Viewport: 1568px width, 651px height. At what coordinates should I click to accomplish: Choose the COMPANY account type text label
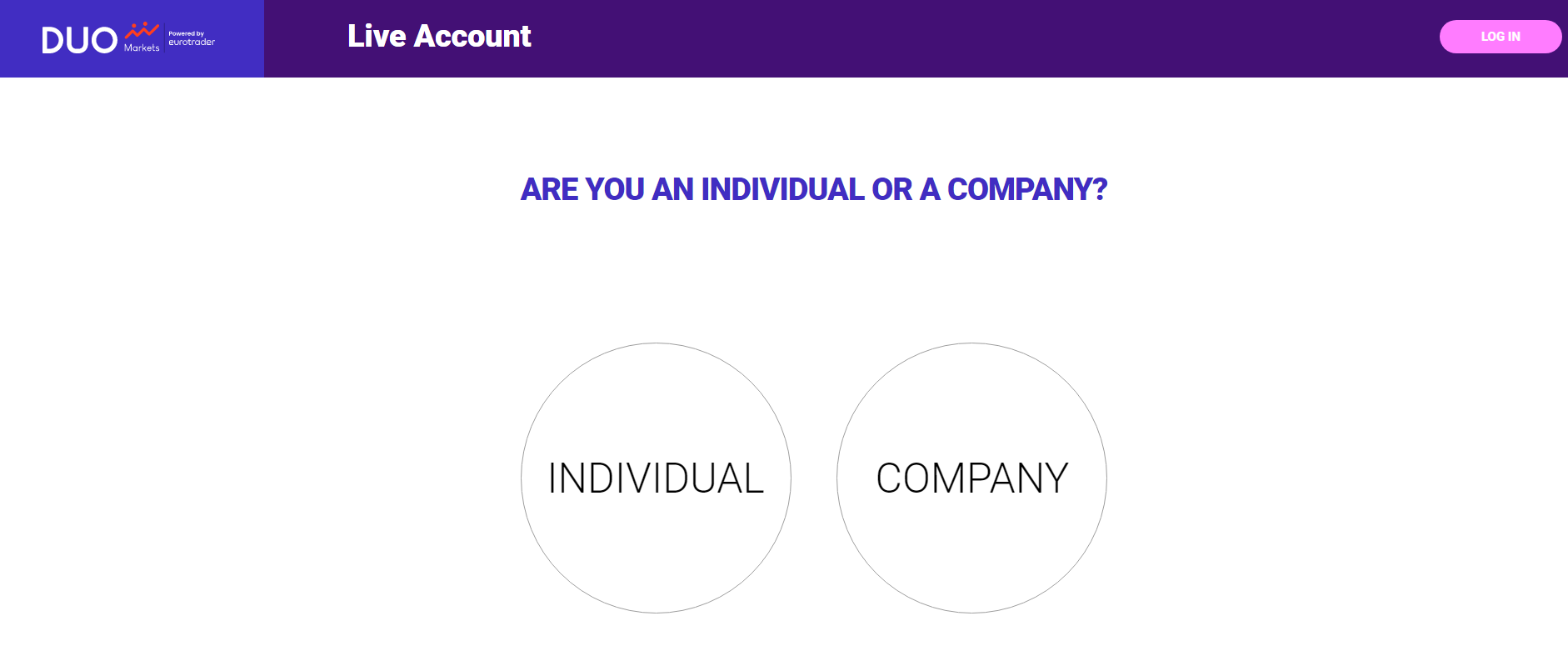point(971,478)
